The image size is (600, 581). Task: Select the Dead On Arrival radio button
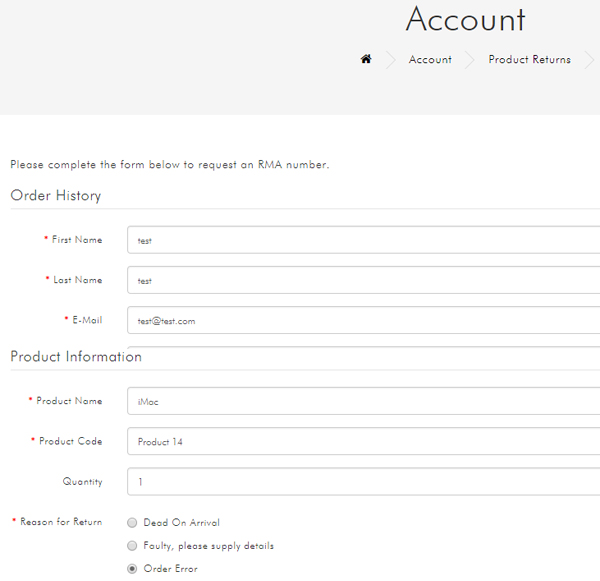132,522
